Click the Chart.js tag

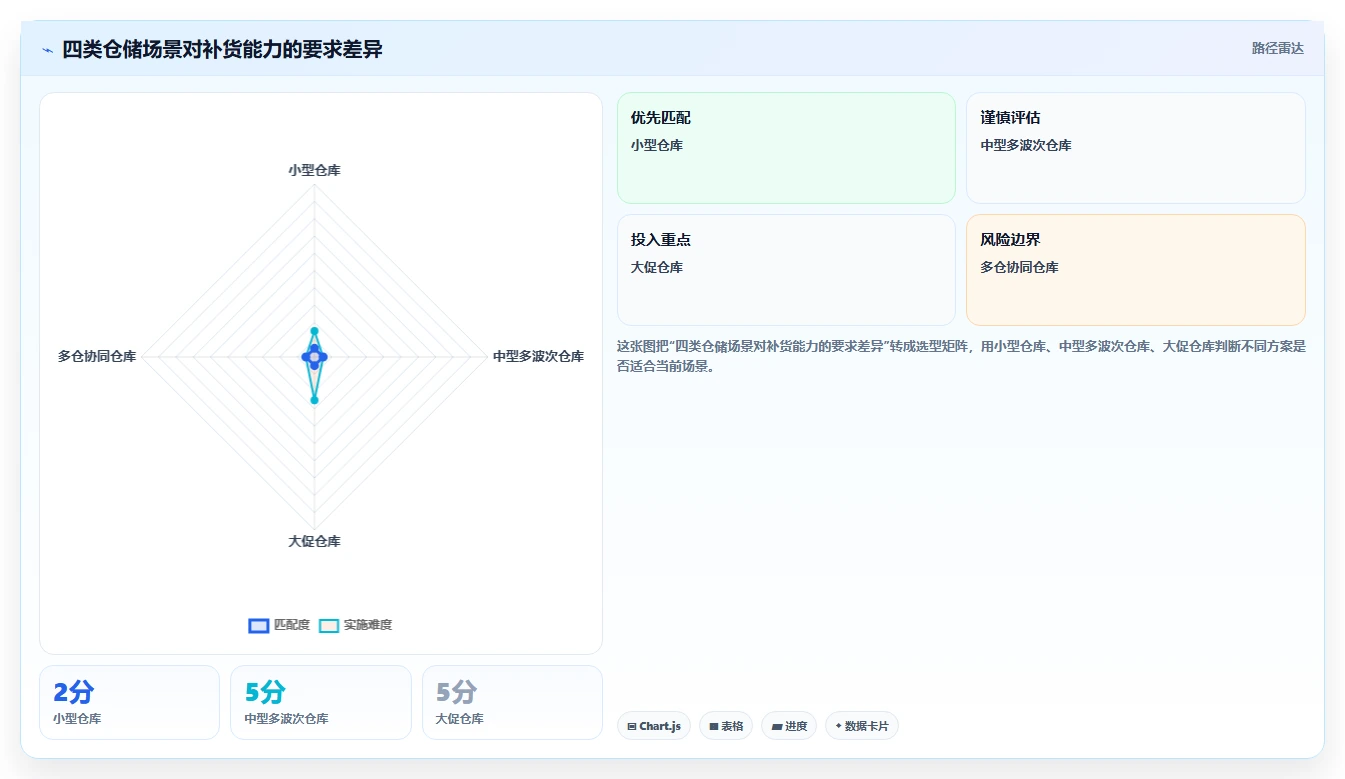(654, 726)
